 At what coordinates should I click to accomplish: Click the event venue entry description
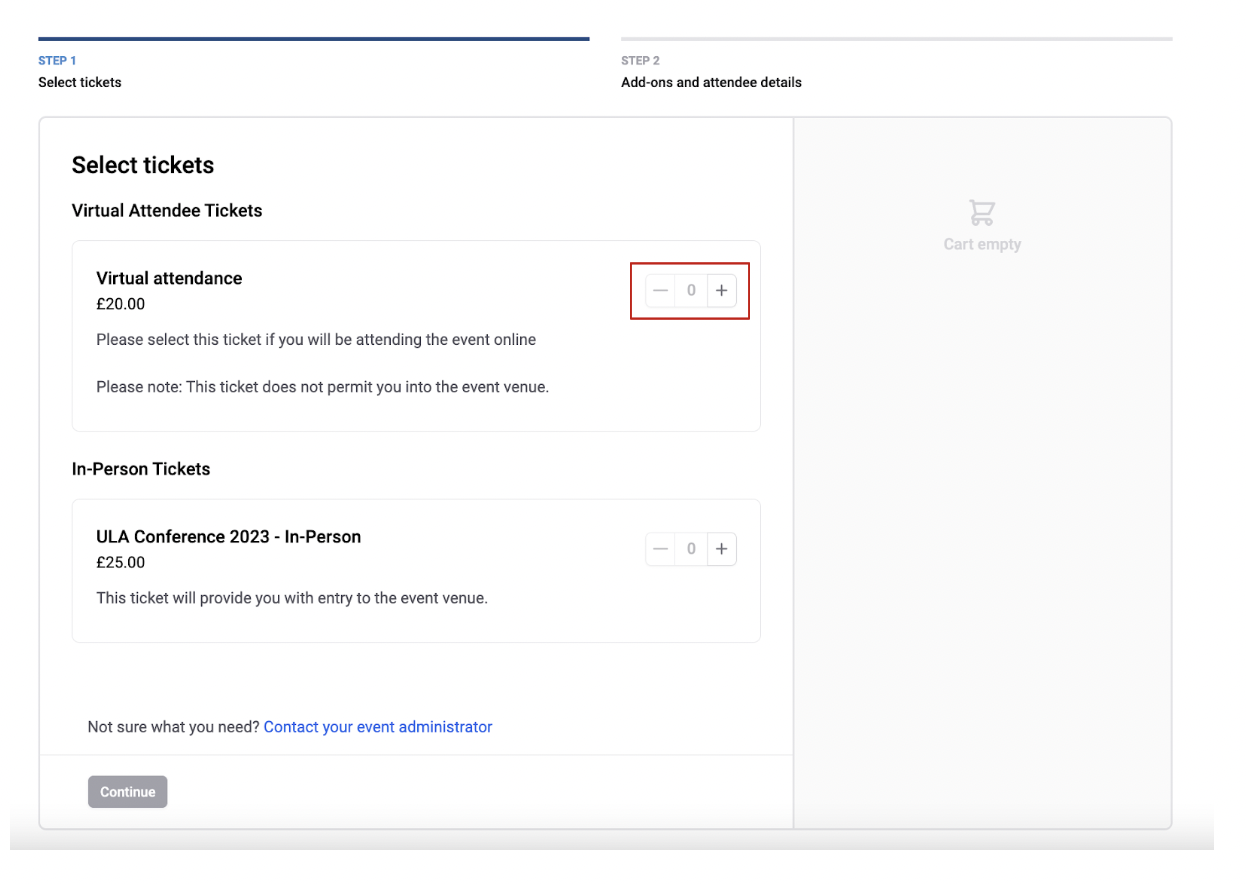coord(292,599)
